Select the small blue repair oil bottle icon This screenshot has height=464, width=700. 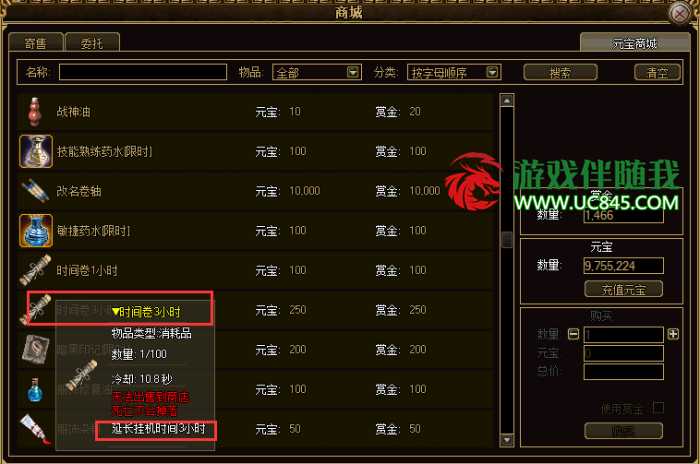[35, 389]
